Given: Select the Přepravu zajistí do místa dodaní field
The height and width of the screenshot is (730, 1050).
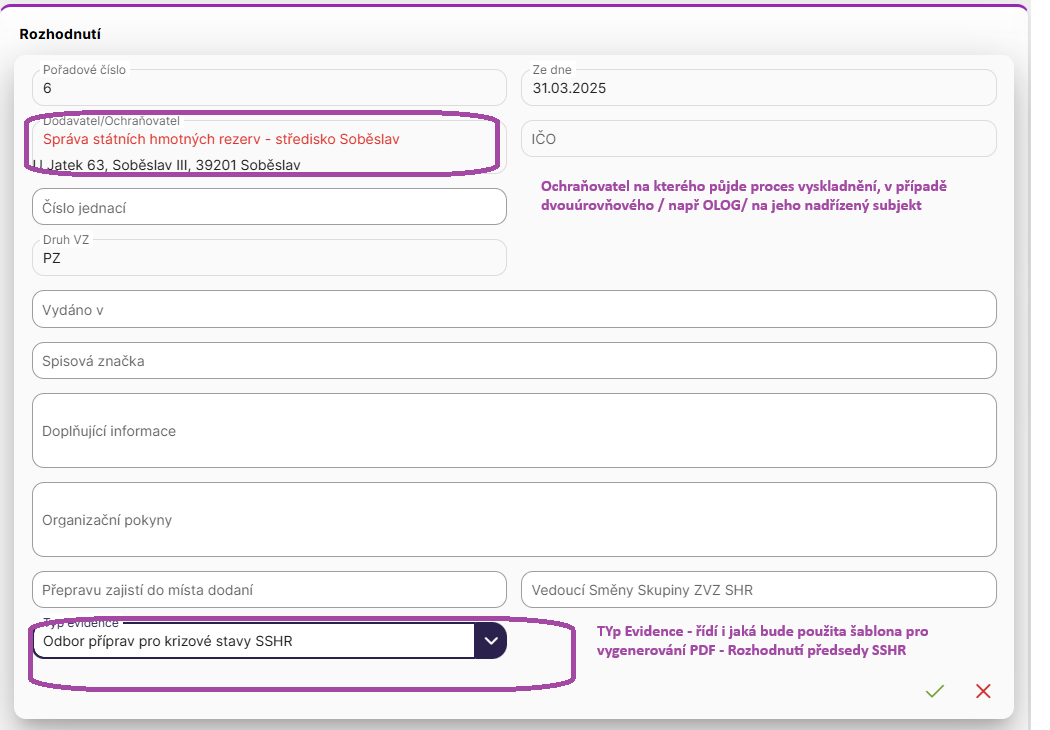Looking at the screenshot, I should (269, 590).
